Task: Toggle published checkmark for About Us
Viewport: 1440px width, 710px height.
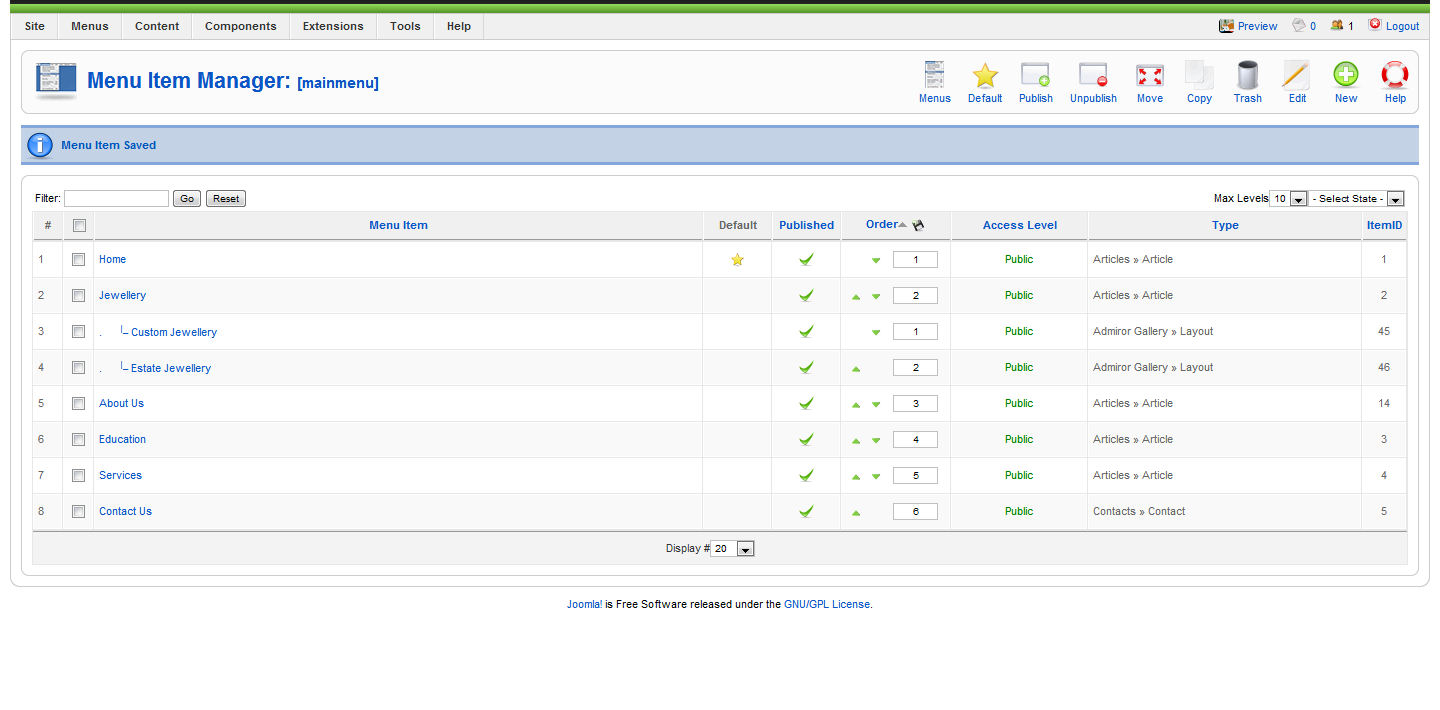Action: (x=806, y=404)
